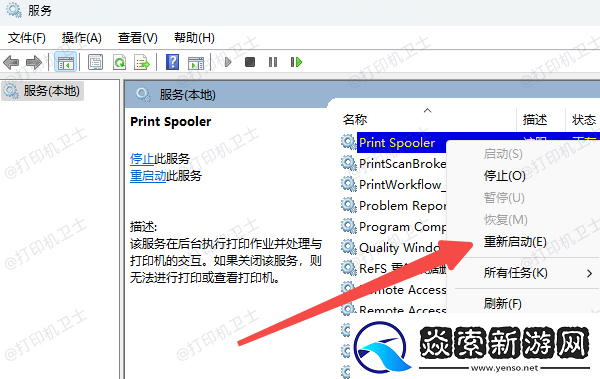The image size is (600, 379).
Task: Expand the 所有任务(K) submenu arrow
Action: point(589,273)
